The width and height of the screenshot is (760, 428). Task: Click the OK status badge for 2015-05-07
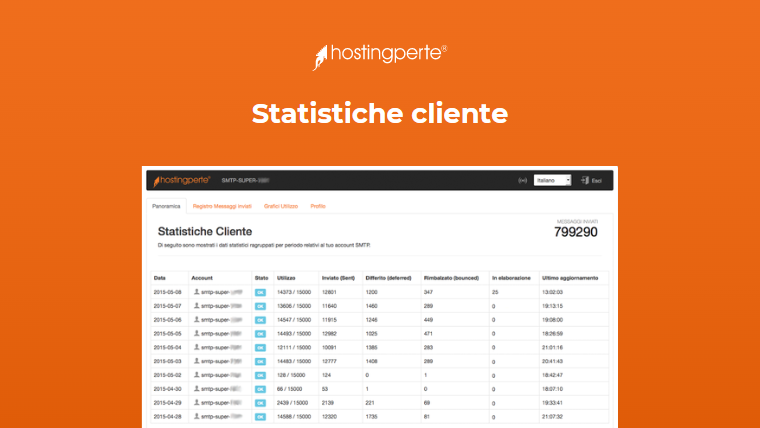[260, 305]
